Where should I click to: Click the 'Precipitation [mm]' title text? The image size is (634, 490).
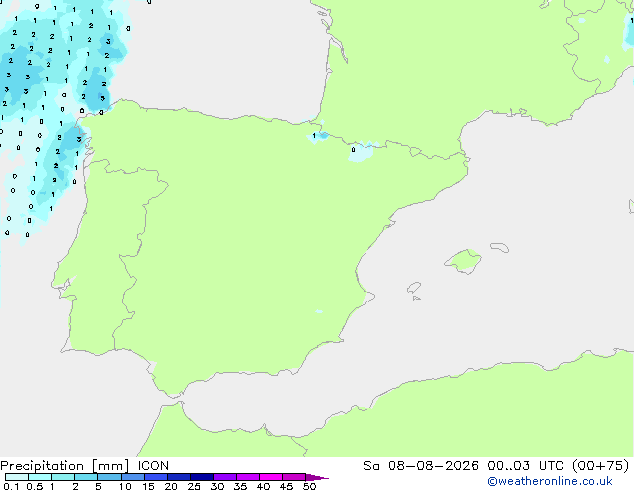(65, 466)
